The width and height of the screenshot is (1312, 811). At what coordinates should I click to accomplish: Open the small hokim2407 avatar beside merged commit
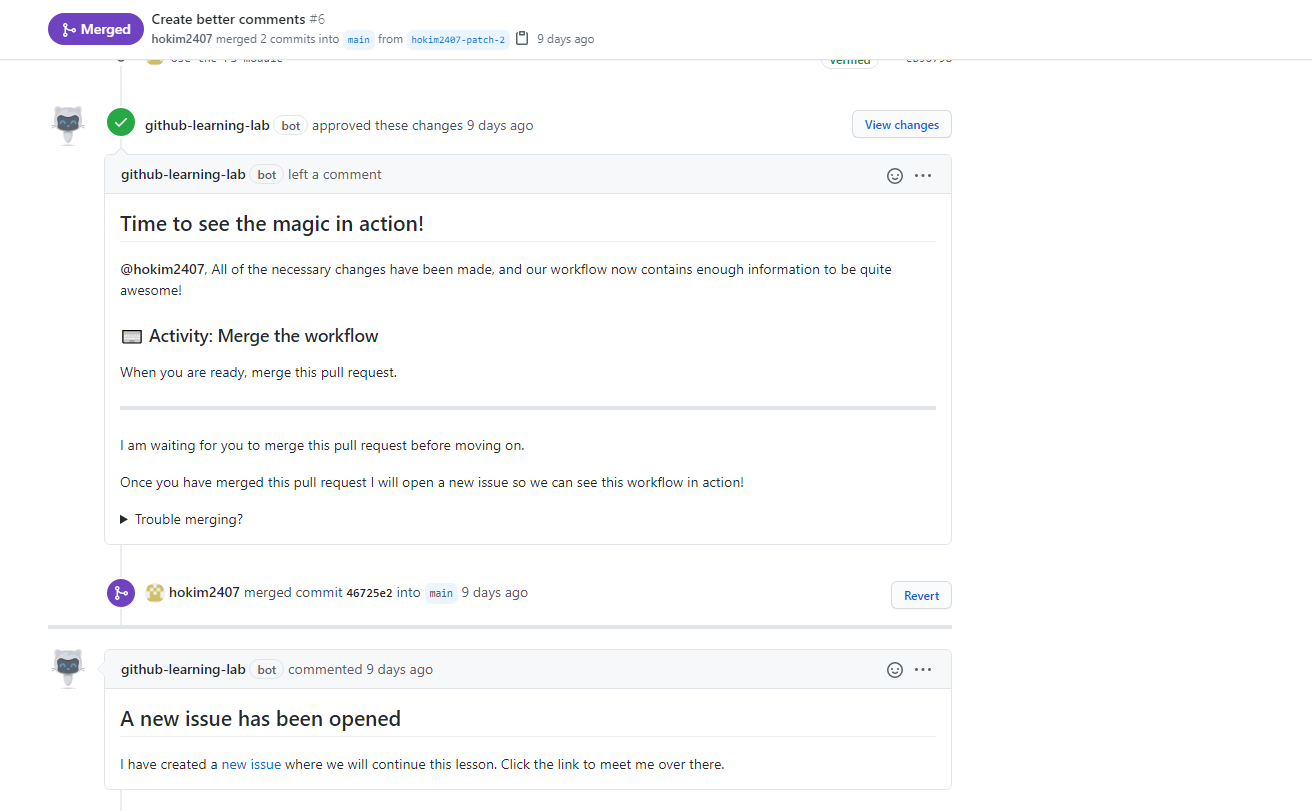155,593
